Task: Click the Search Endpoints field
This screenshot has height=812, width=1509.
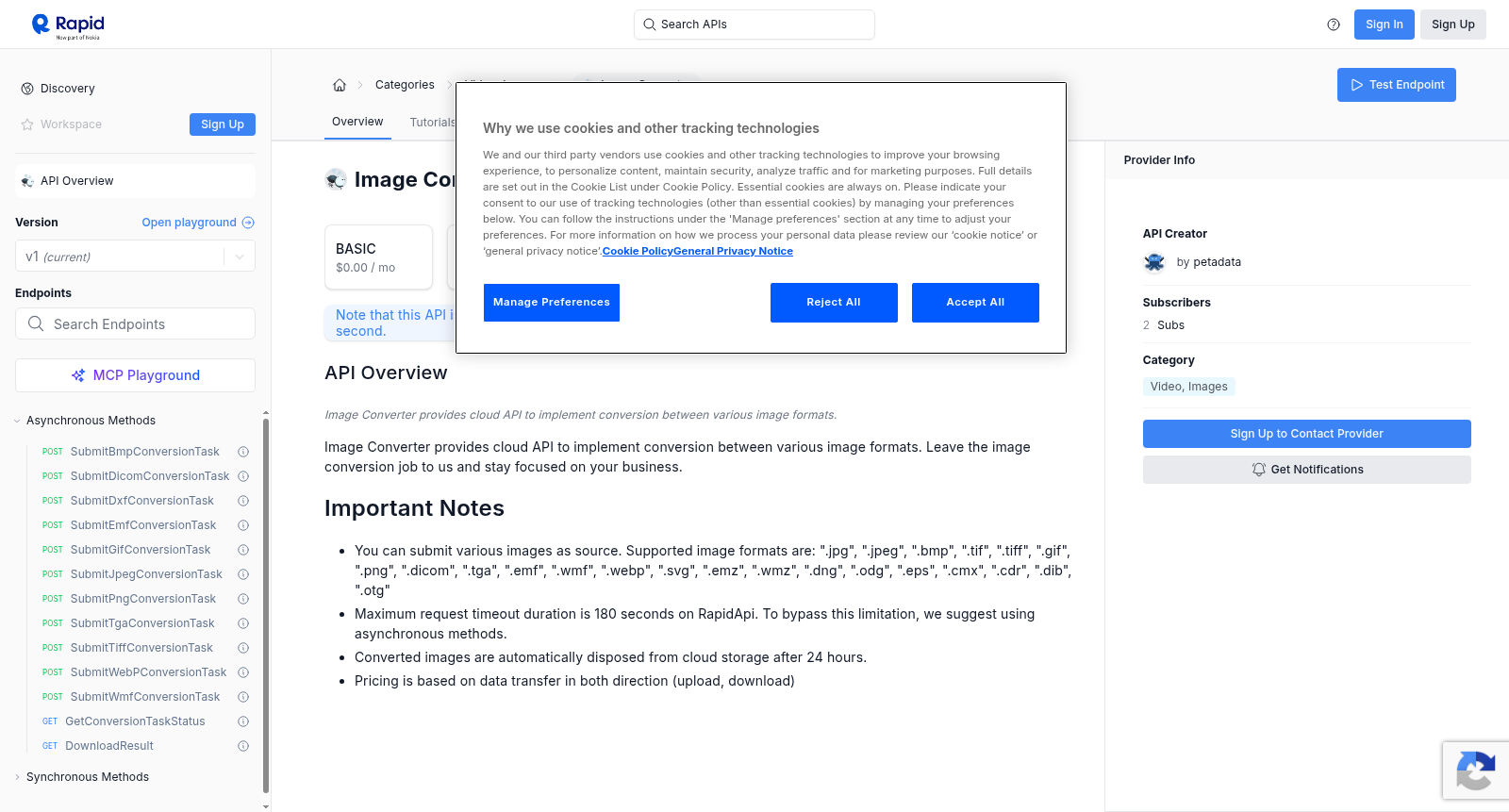Action: click(135, 323)
